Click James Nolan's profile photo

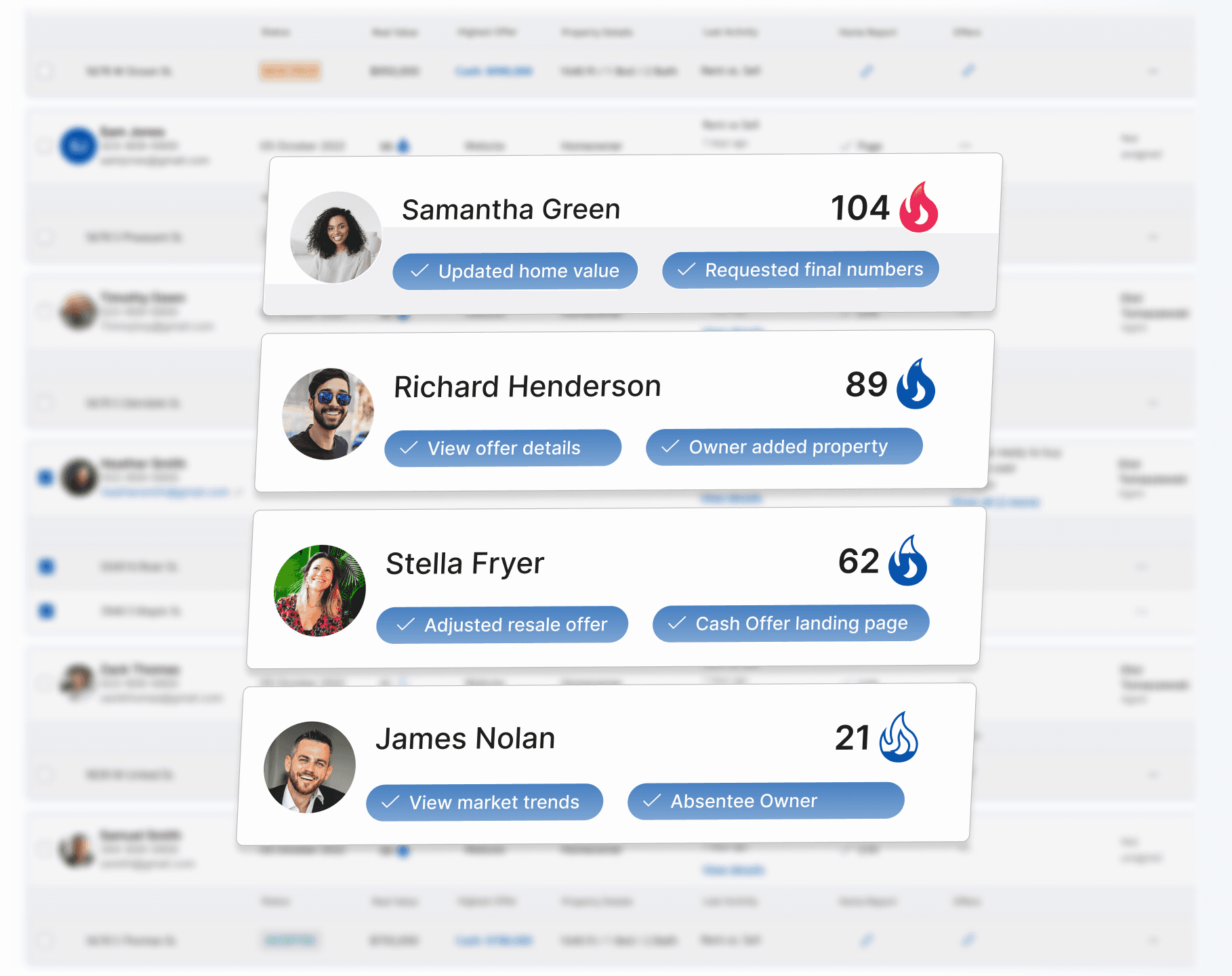click(x=310, y=767)
